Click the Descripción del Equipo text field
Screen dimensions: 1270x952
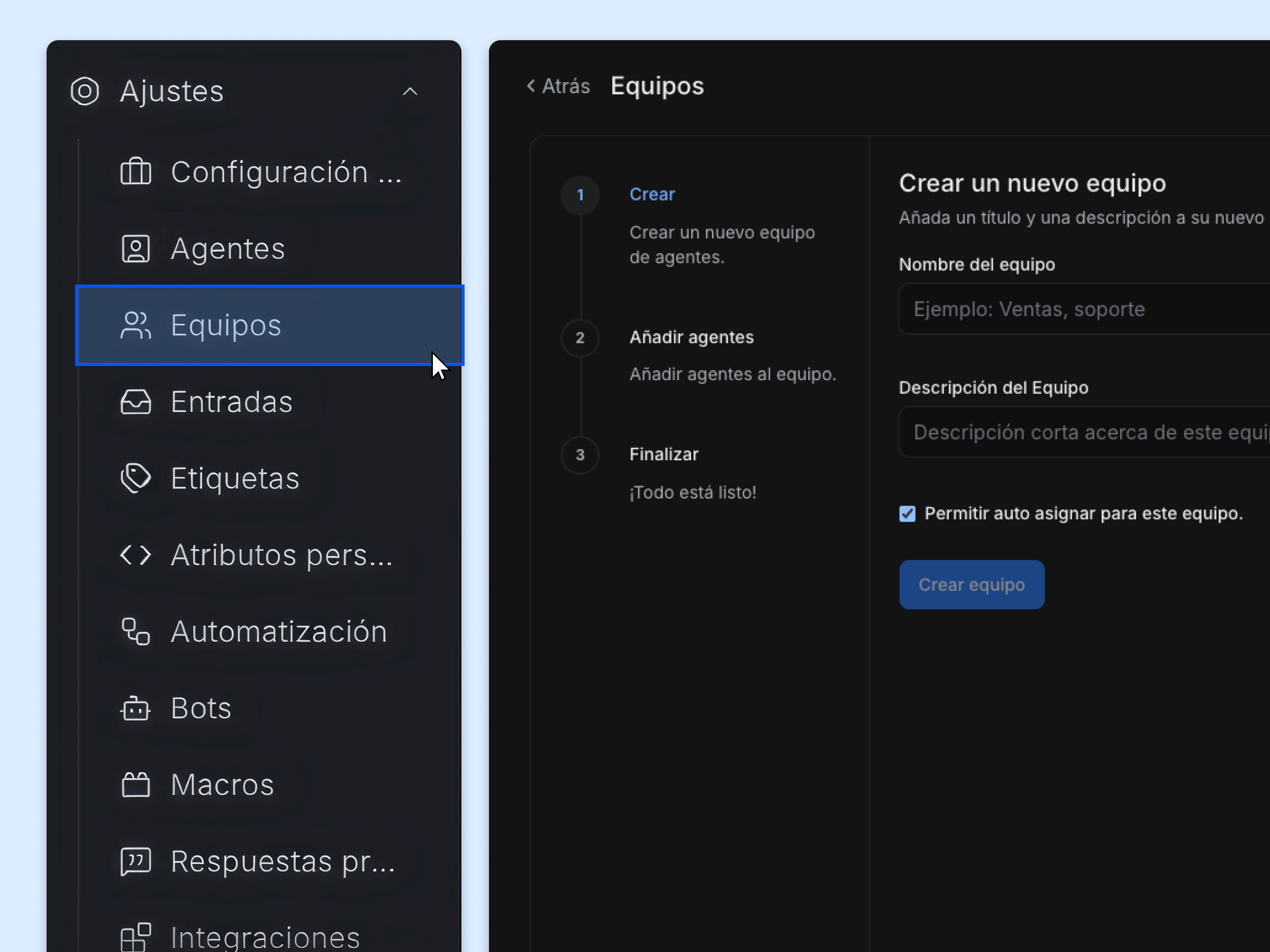pyautogui.click(x=1085, y=432)
